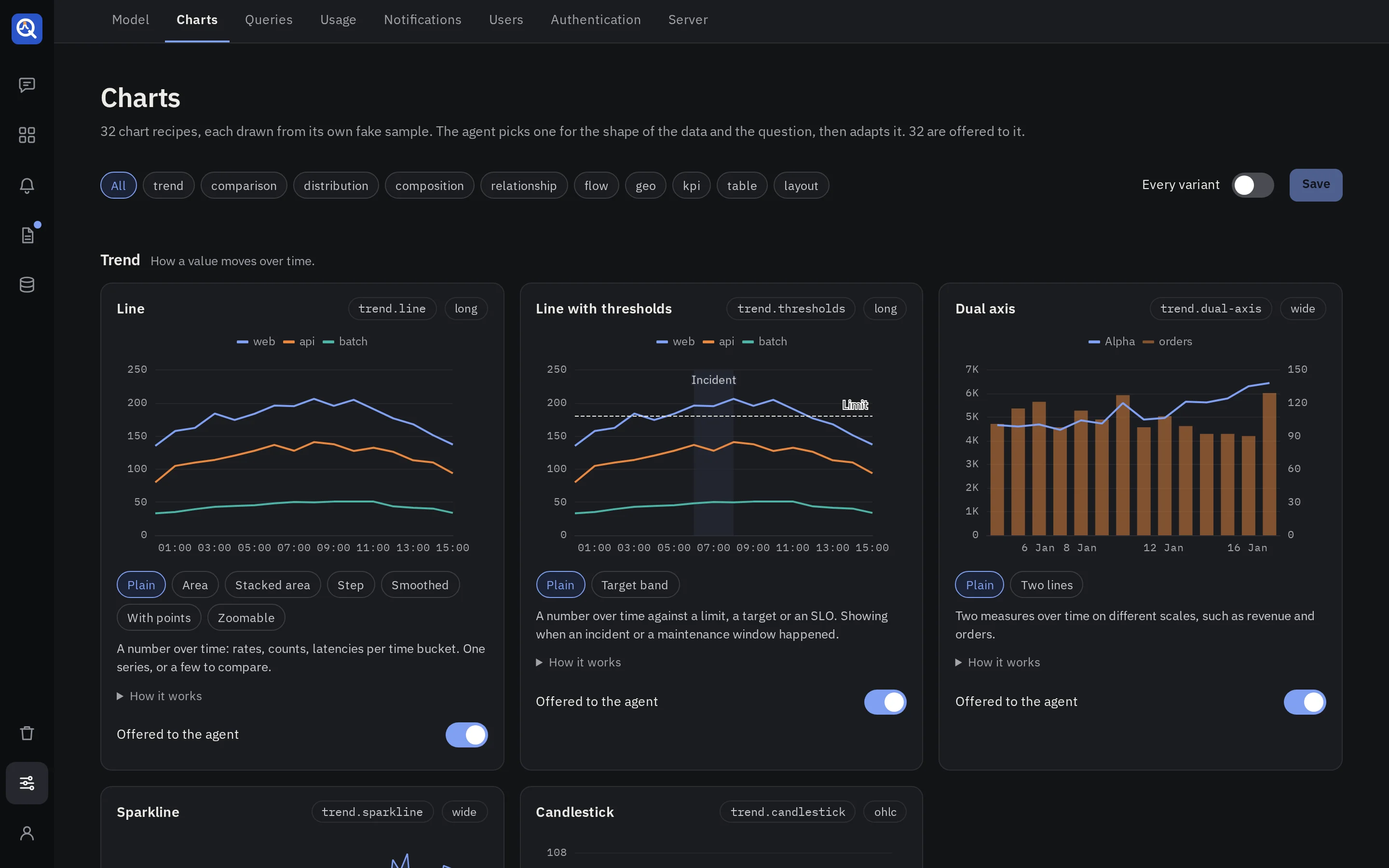Toggle Offered to the agent for Dual axis

1305,702
